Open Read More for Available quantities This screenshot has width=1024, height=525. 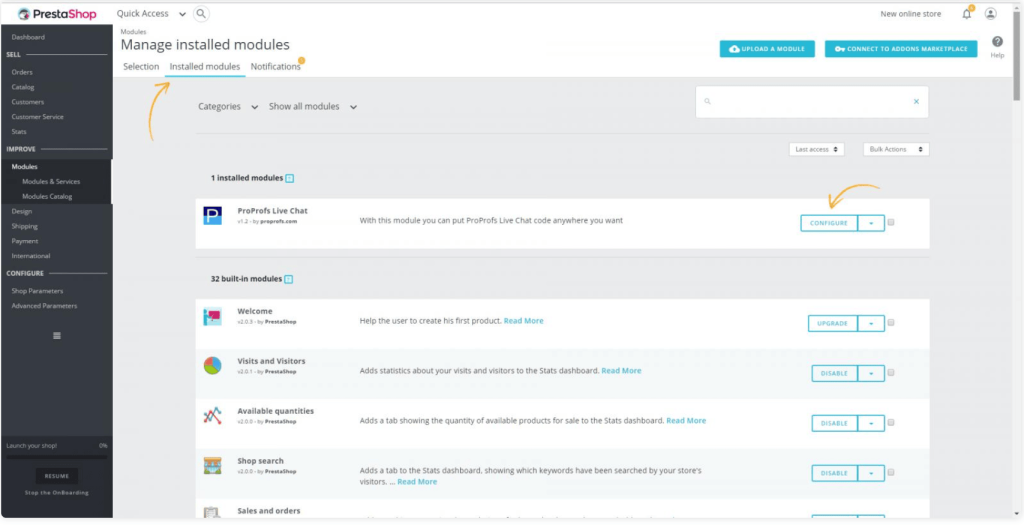click(x=686, y=421)
